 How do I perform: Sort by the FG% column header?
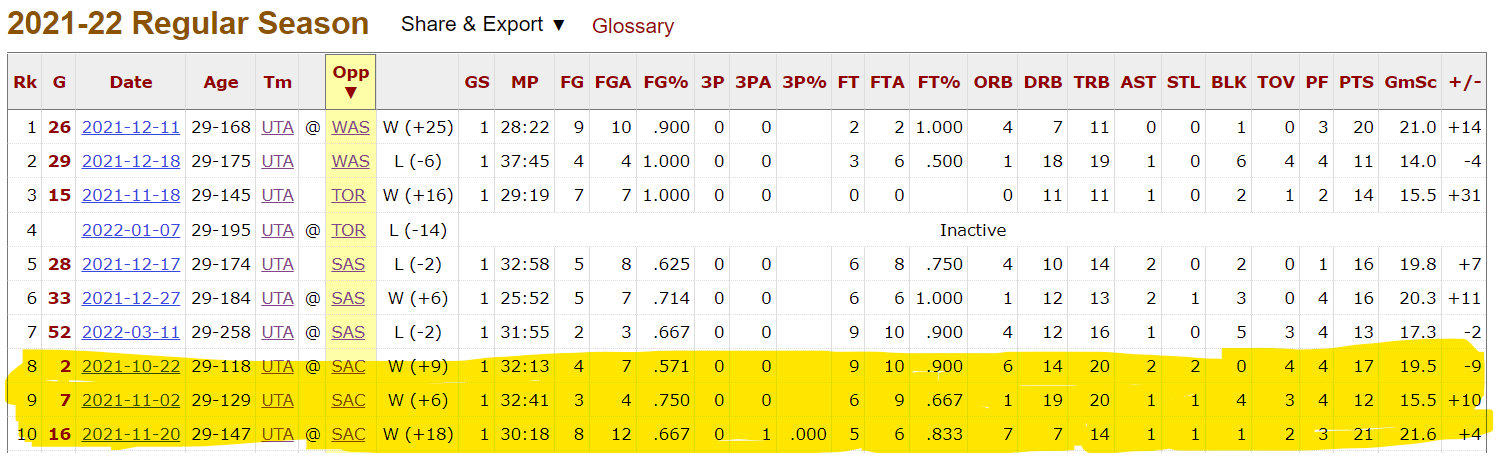click(x=665, y=82)
